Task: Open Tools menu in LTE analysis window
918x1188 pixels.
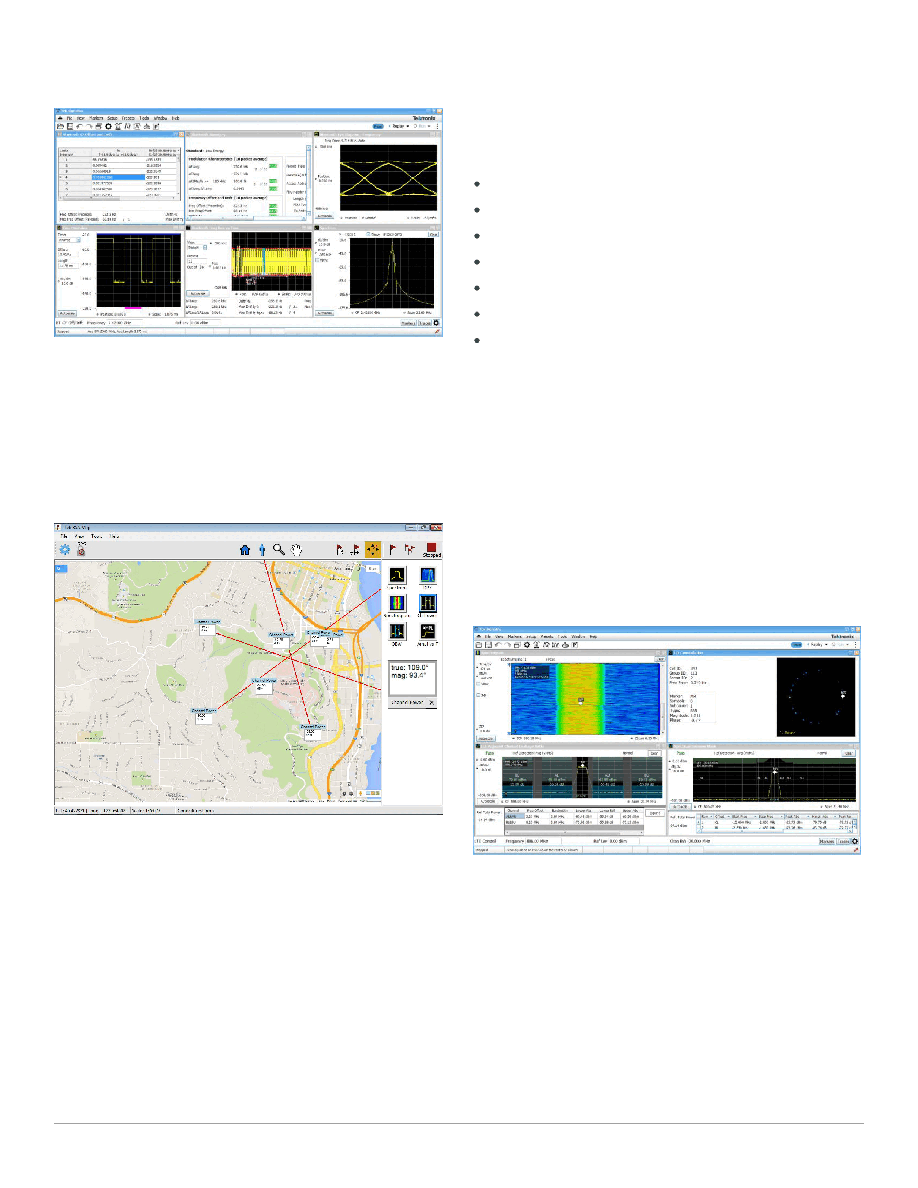Action: 562,636
